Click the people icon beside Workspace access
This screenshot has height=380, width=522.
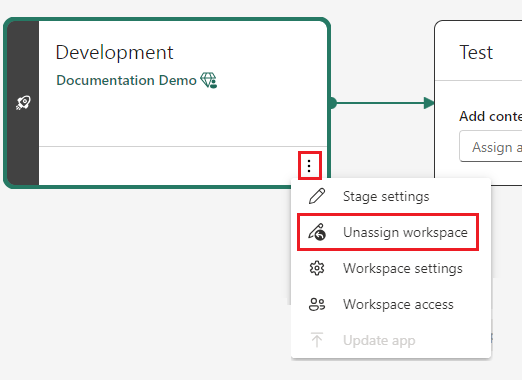pyautogui.click(x=317, y=304)
